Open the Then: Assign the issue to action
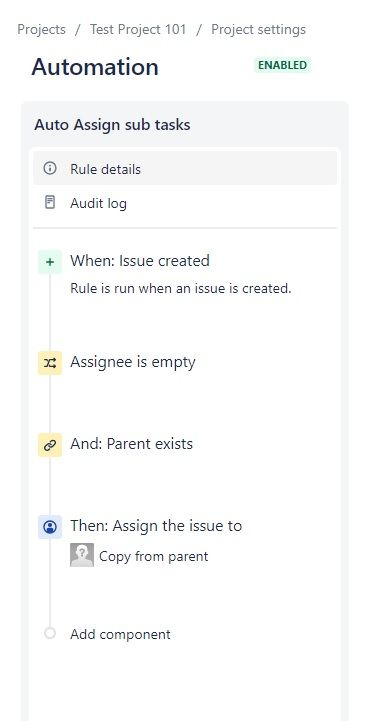 tap(156, 526)
